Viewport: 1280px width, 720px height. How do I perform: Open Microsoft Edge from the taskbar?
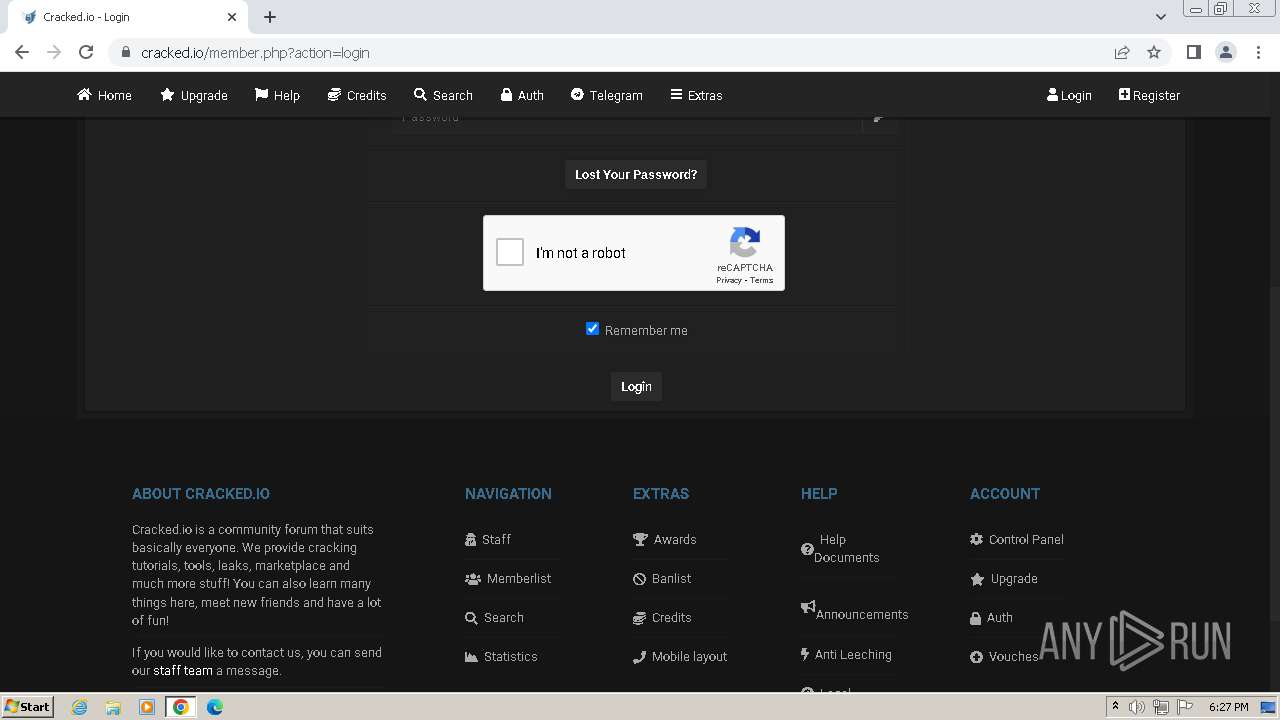(x=215, y=706)
